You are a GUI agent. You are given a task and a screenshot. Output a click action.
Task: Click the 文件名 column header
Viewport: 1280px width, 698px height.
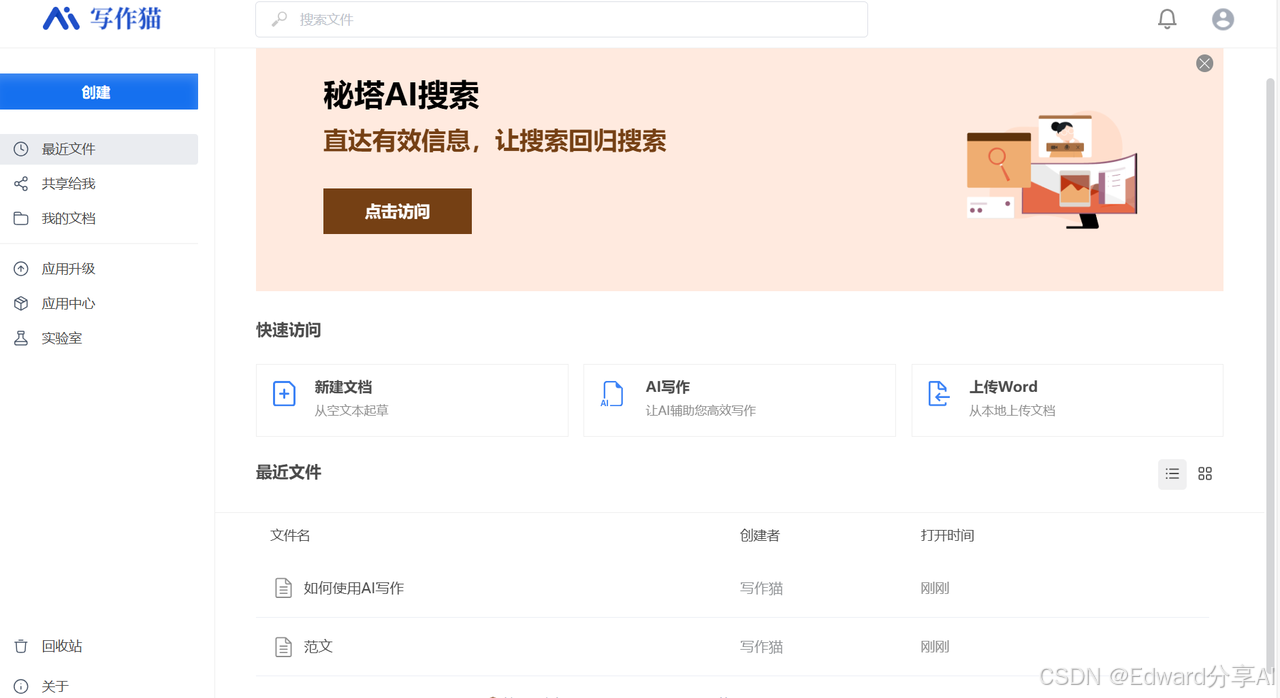pyautogui.click(x=290, y=535)
